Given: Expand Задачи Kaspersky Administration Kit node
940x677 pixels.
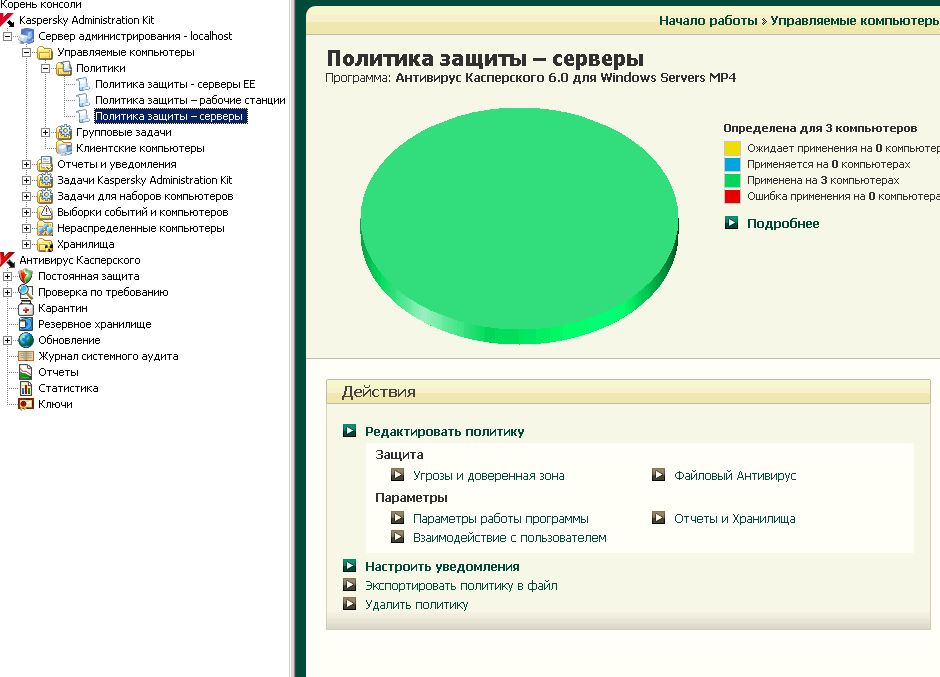Looking at the screenshot, I should [x=26, y=180].
